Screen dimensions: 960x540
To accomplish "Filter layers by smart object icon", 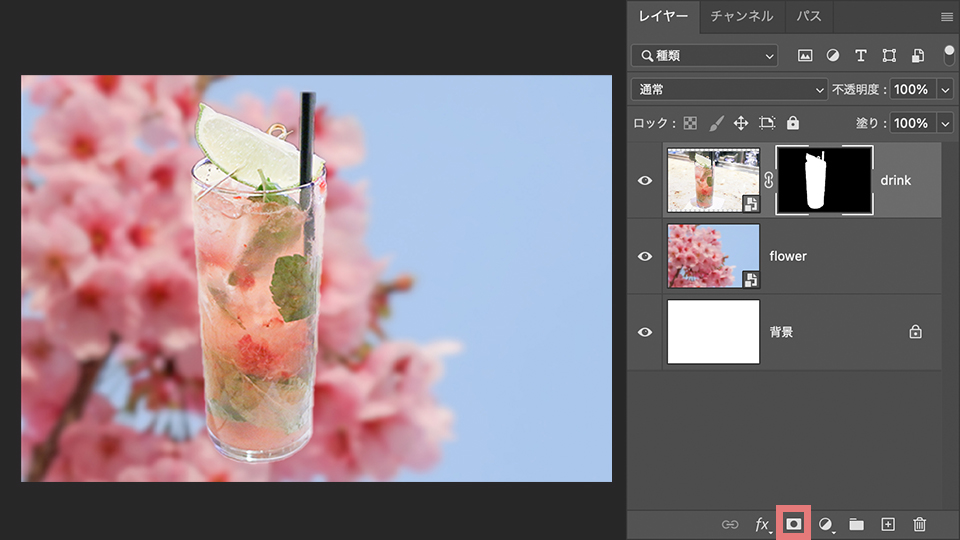I will (918, 56).
